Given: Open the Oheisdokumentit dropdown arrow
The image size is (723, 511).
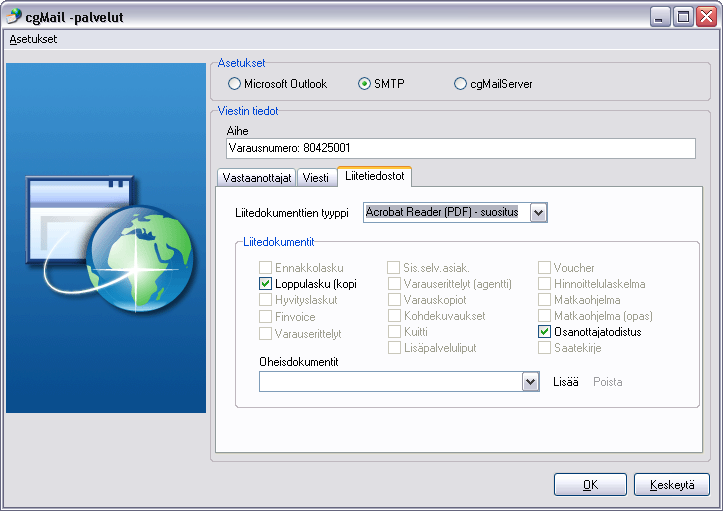Looking at the screenshot, I should pos(530,382).
